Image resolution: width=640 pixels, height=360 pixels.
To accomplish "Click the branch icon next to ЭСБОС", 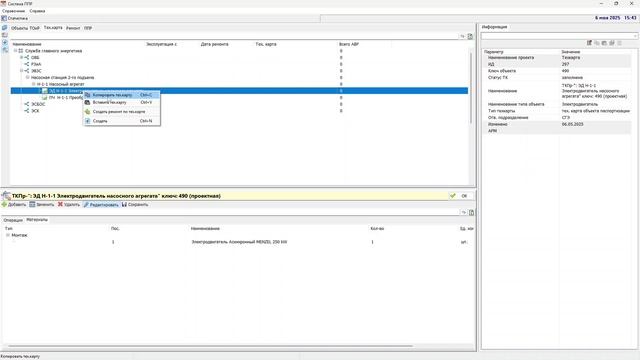I will (27, 104).
